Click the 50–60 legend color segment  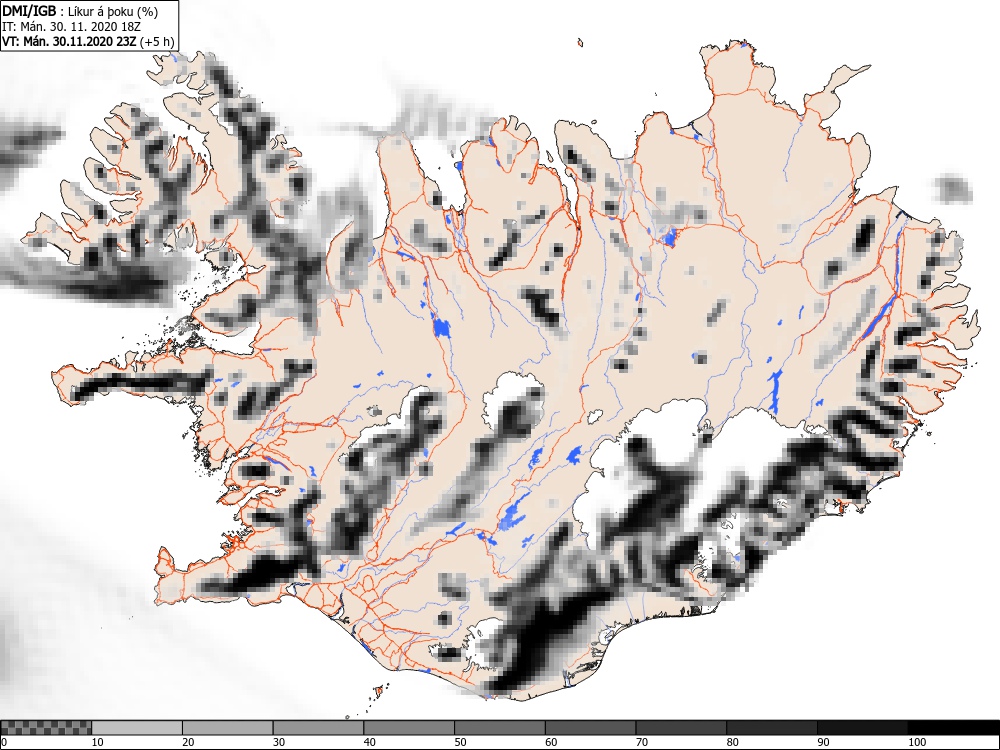point(499,728)
